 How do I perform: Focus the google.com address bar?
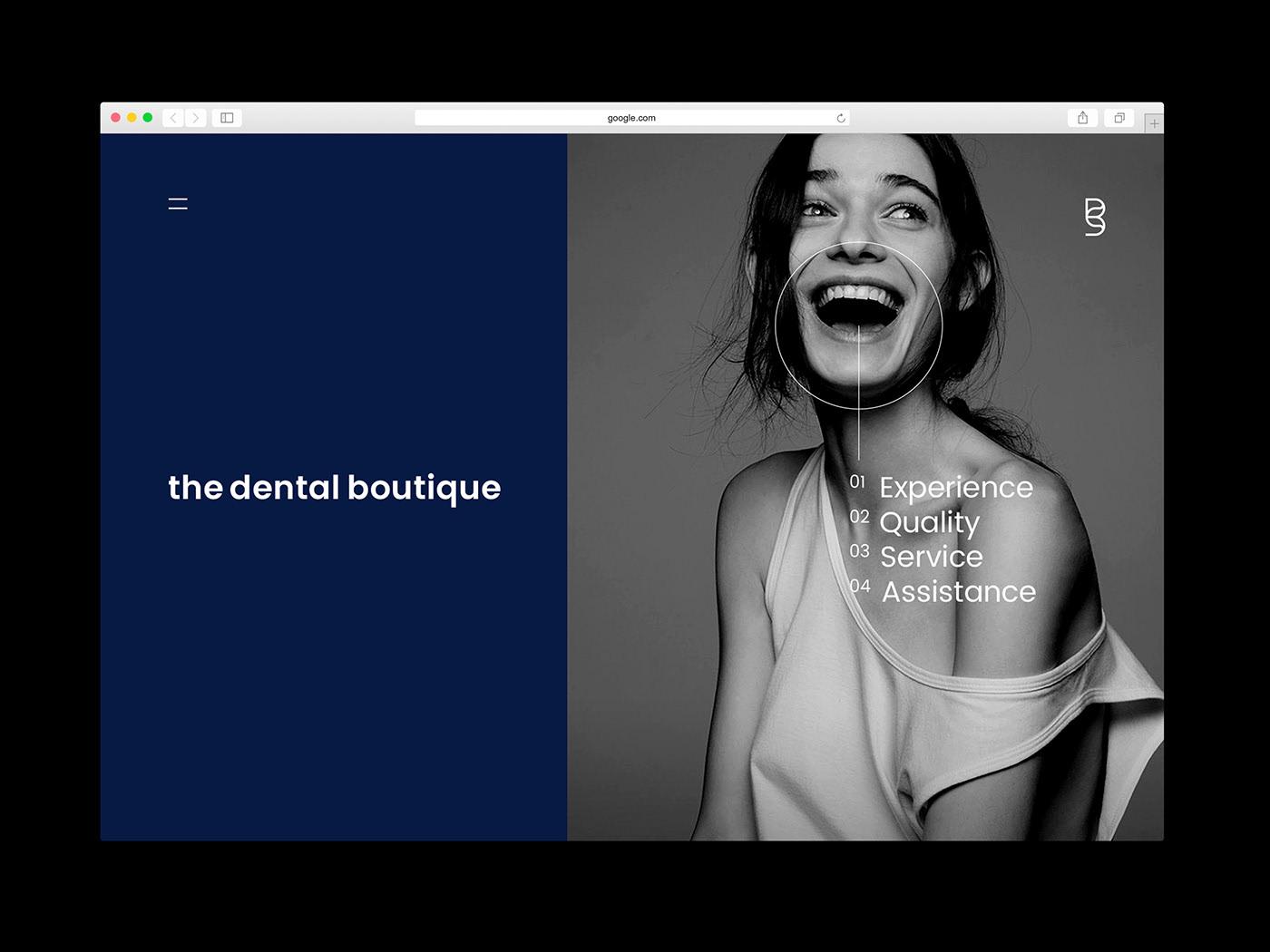point(630,118)
